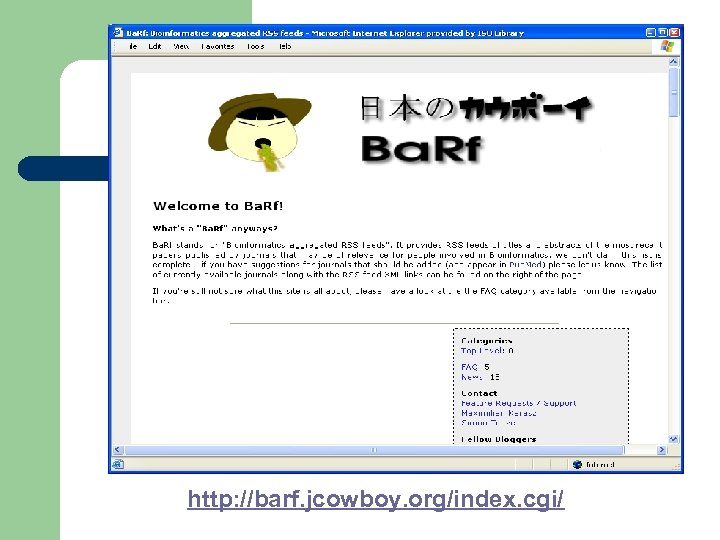Minimize the Internet Explorer window

point(650,33)
